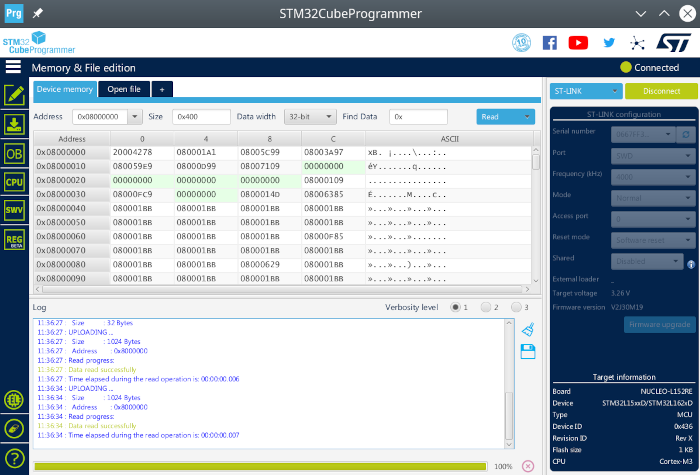Click the log panel vertical scrollbar
Screen dimensions: 700x475
click(x=509, y=384)
